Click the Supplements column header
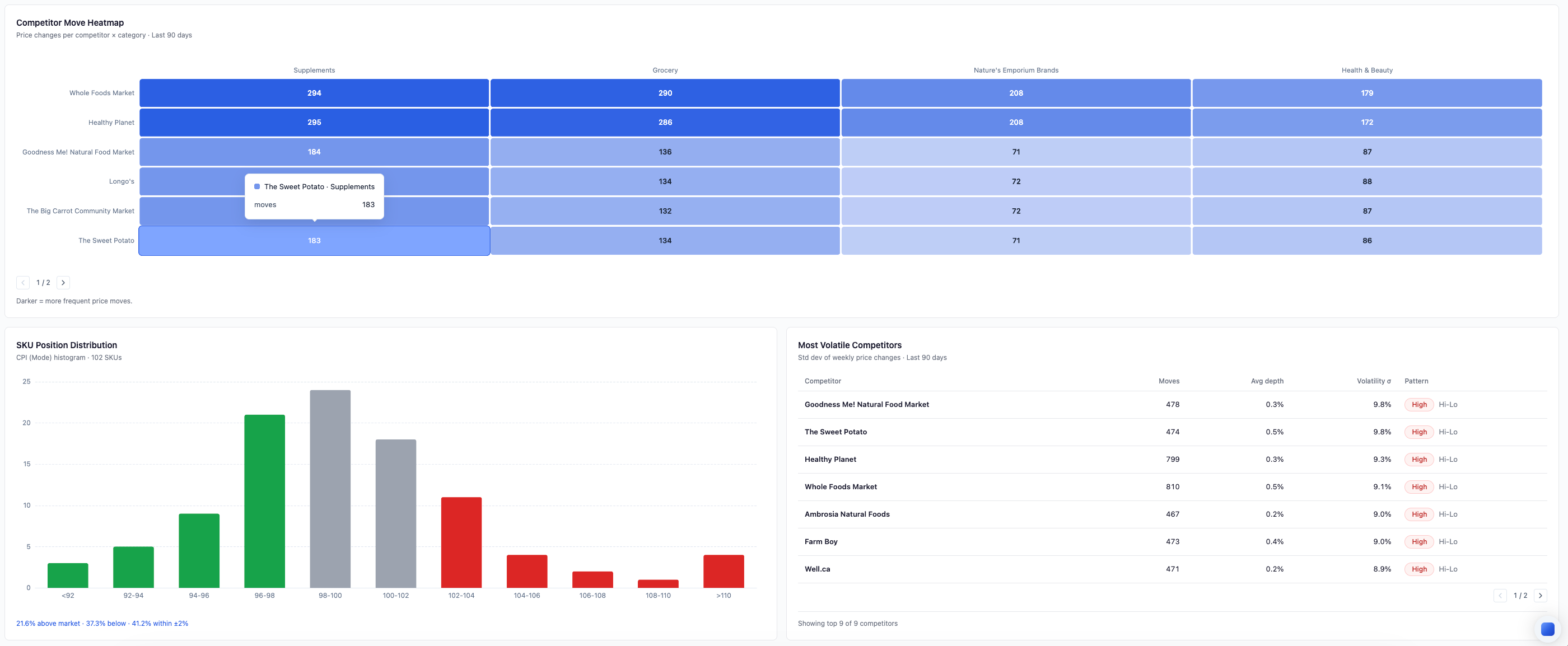Screen dimensions: 1568x646 point(314,71)
